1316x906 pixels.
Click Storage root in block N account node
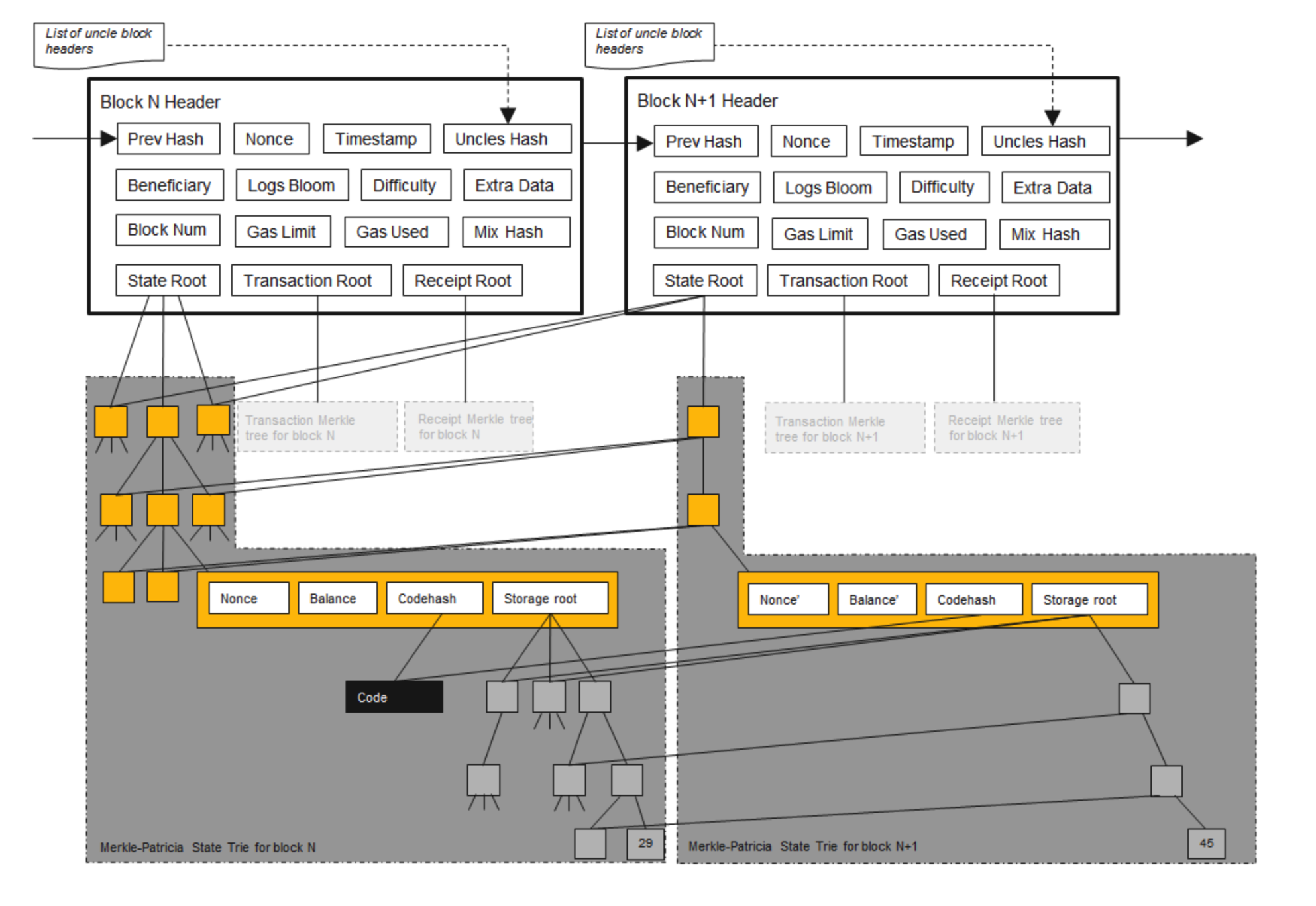[x=550, y=599]
